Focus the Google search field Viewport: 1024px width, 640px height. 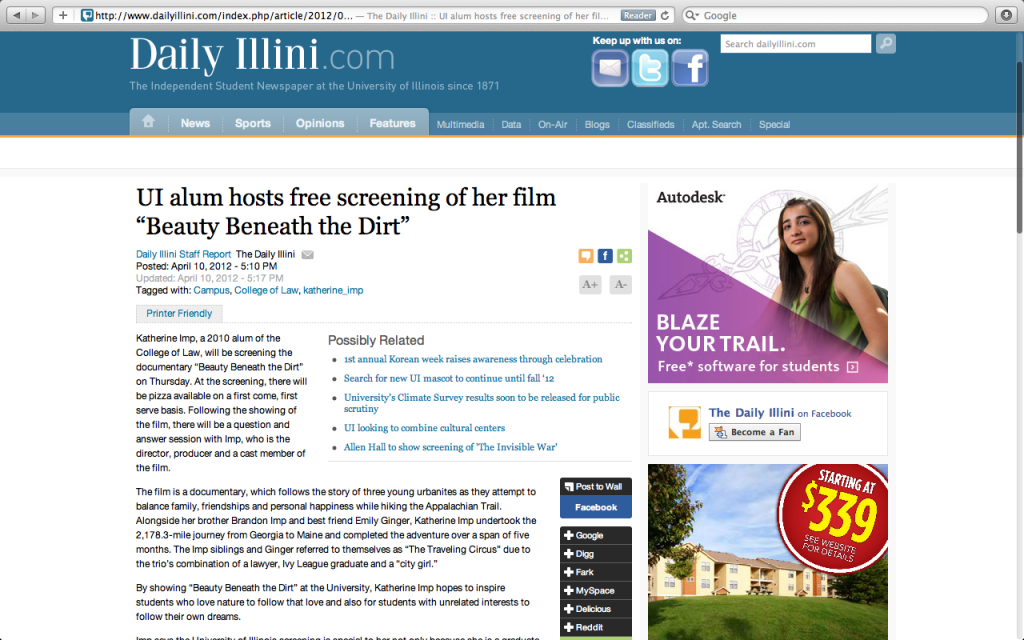(x=835, y=15)
